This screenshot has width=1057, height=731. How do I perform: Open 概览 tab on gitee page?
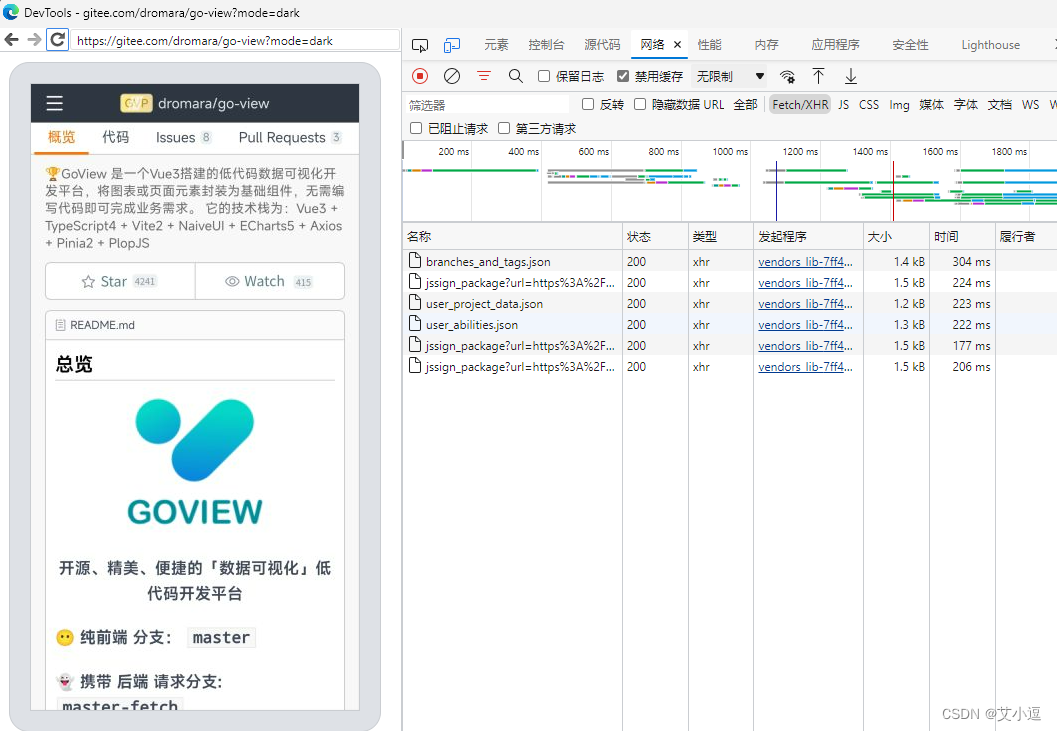coord(61,137)
